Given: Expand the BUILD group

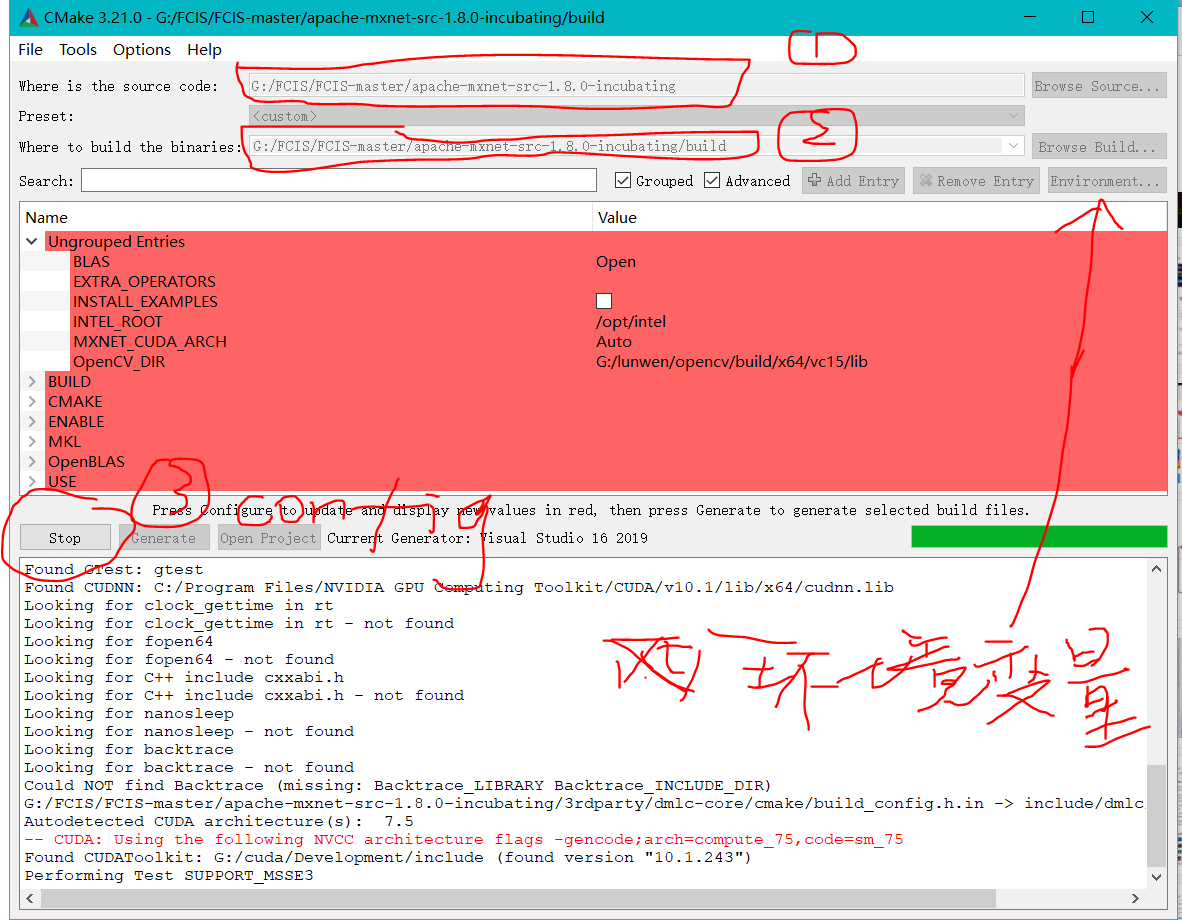Looking at the screenshot, I should pos(32,382).
